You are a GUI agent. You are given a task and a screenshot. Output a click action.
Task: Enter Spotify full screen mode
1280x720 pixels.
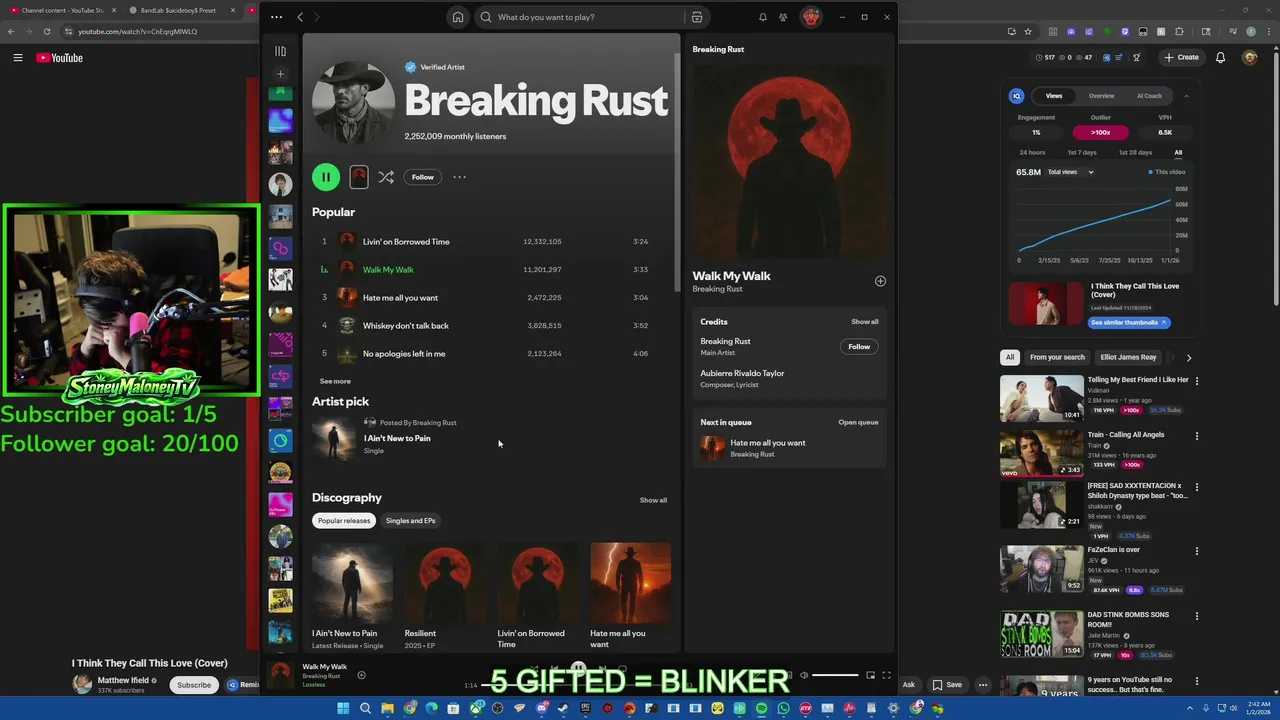point(886,675)
